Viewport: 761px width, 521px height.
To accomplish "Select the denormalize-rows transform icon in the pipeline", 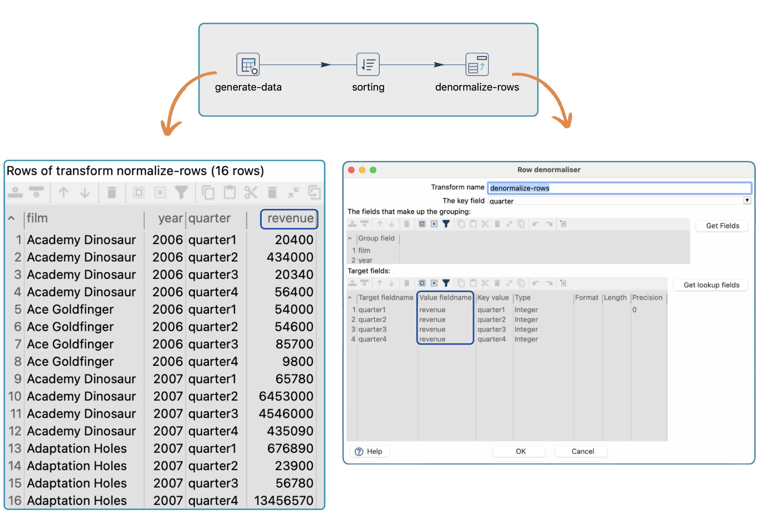I will coord(477,65).
